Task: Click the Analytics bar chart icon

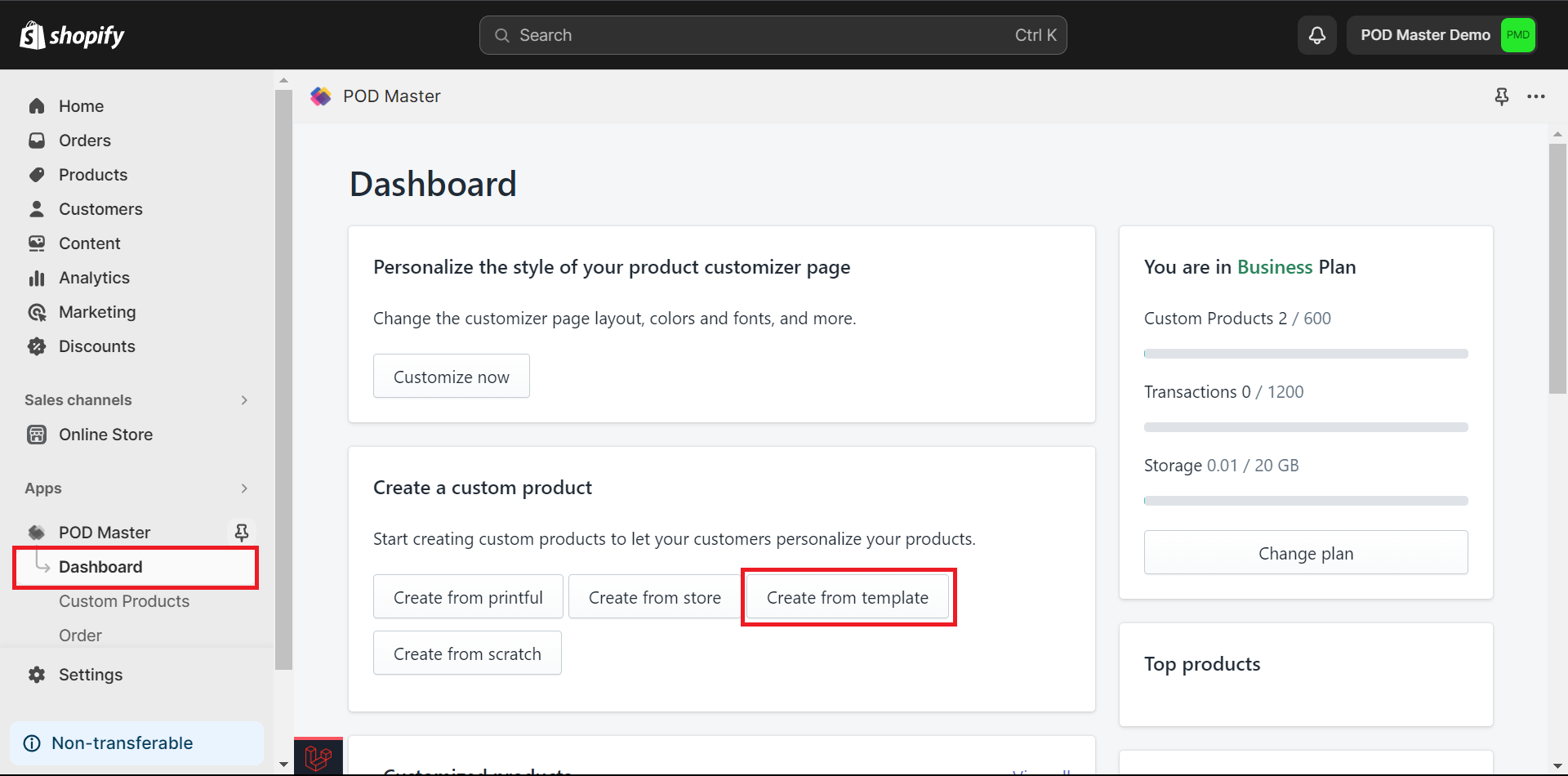Action: point(37,278)
